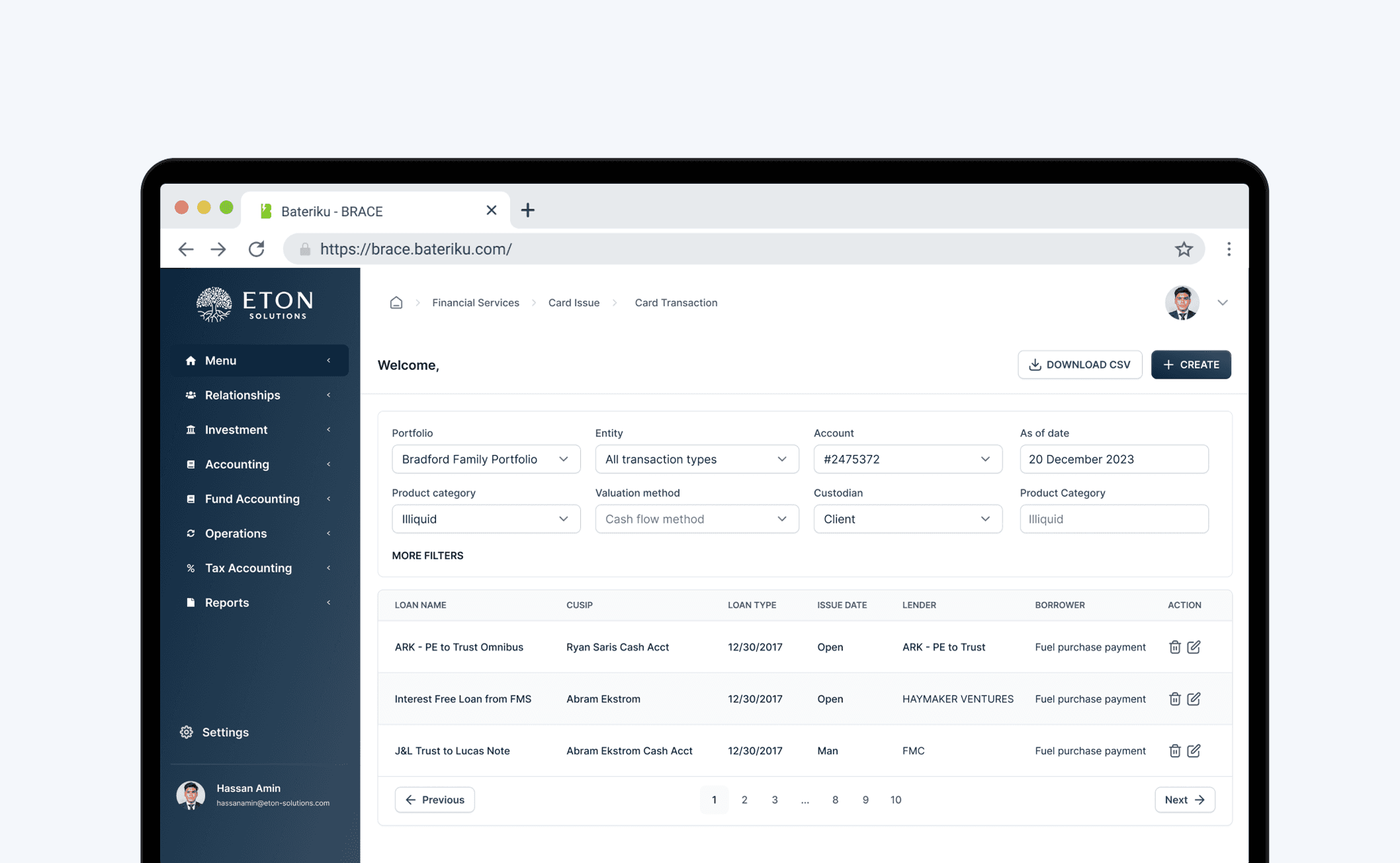
Task: Edit the ARK - PE to Trust Omnibus row
Action: coord(1194,647)
